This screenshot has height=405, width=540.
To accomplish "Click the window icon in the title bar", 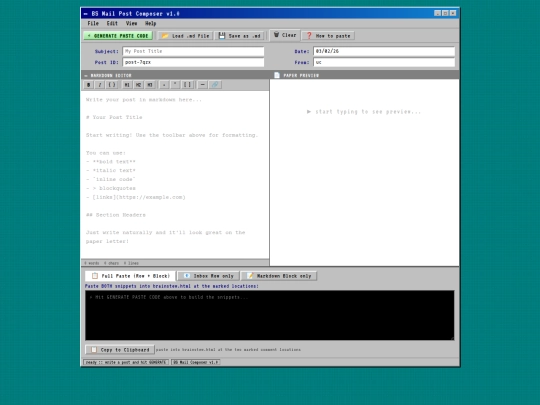I will [x=86, y=14].
